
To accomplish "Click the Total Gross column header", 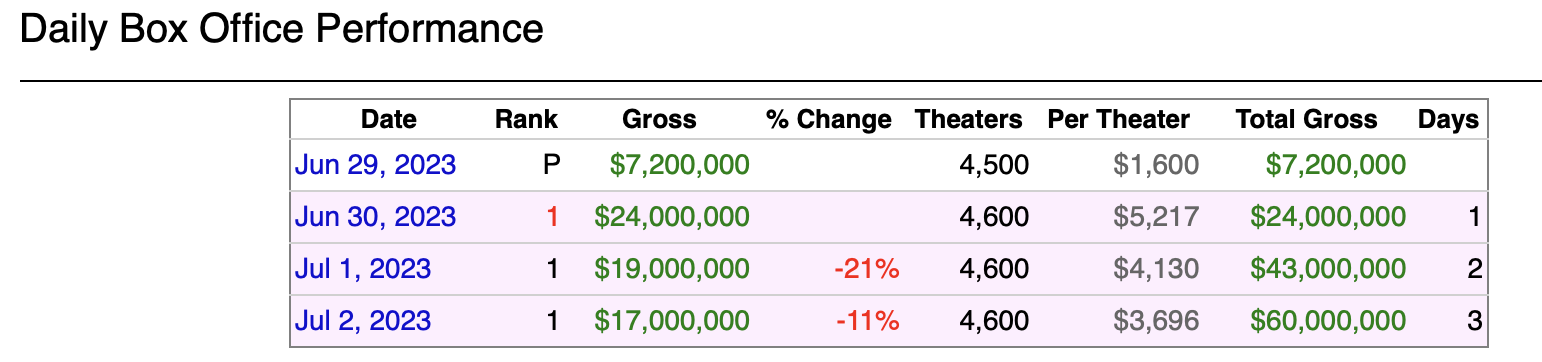I will pos(1306,120).
